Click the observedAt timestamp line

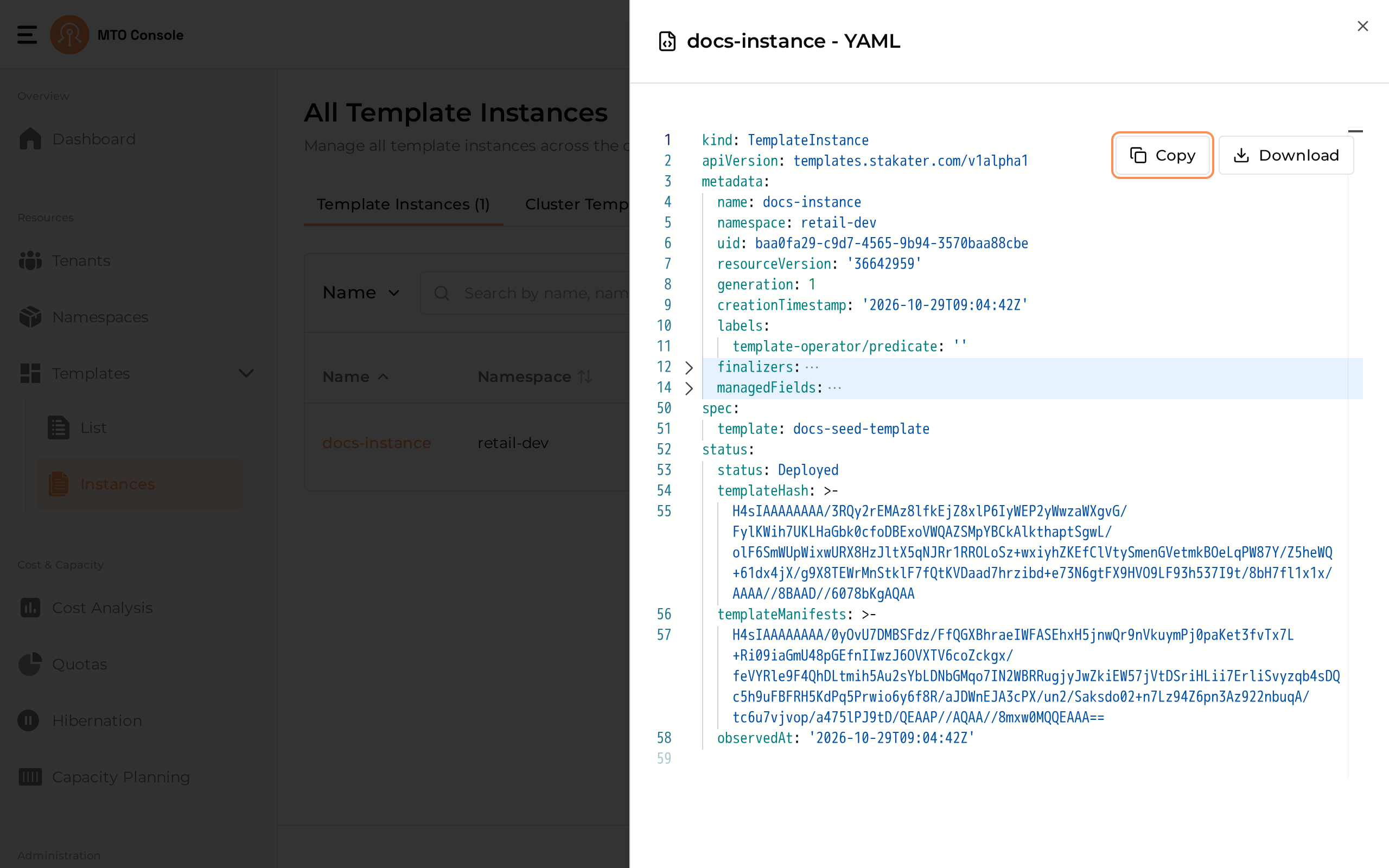tap(845, 738)
